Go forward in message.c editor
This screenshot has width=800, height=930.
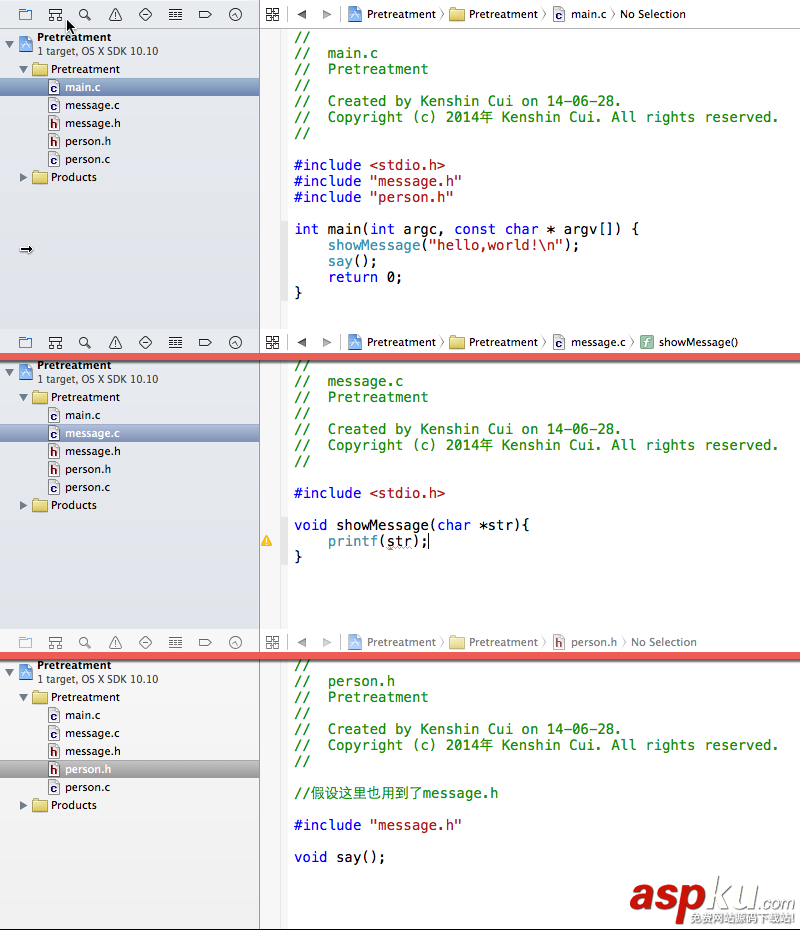327,342
